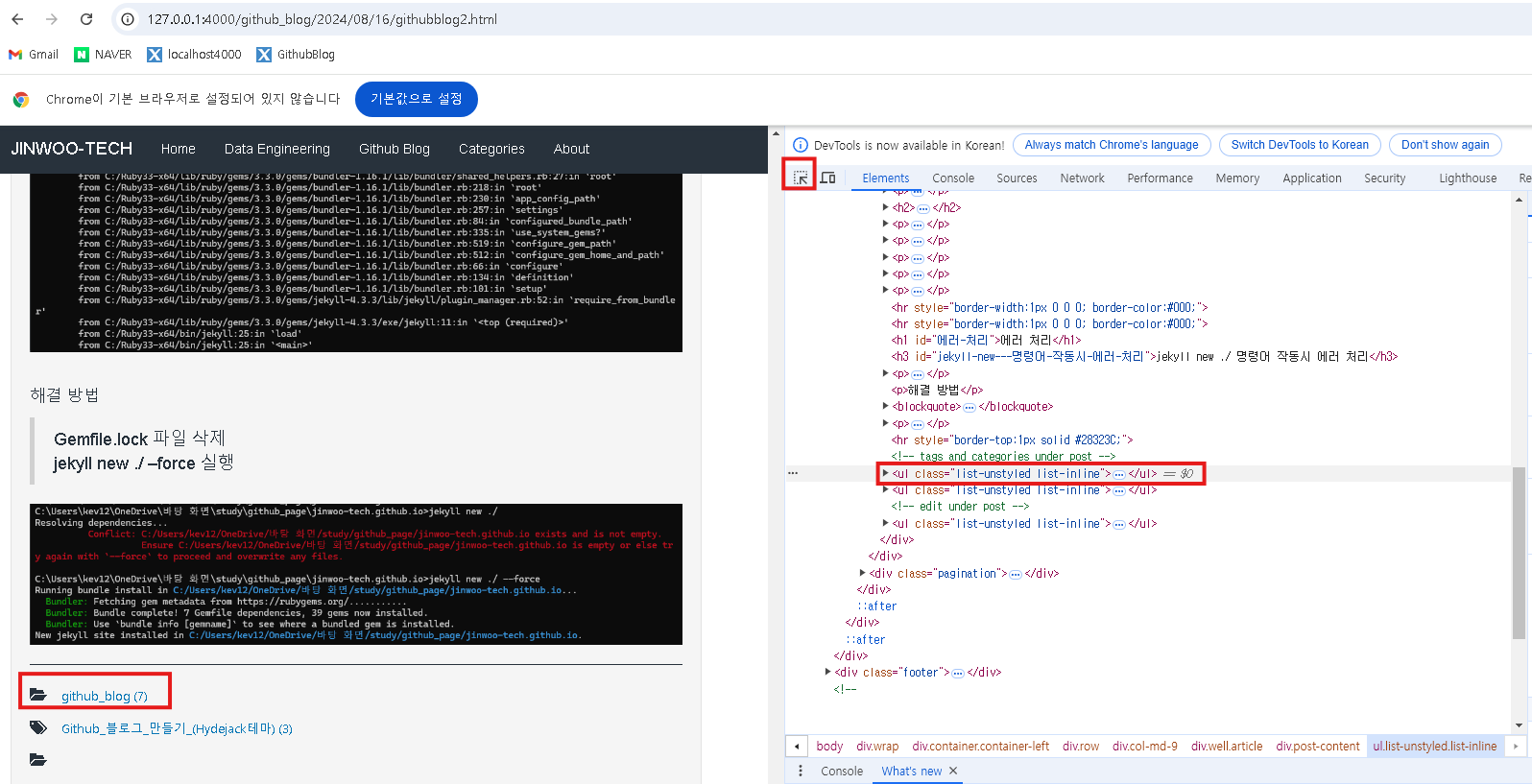This screenshot has width=1532, height=784.
Task: Click the 'Switch DevTools to Korean' button
Action: point(1300,145)
